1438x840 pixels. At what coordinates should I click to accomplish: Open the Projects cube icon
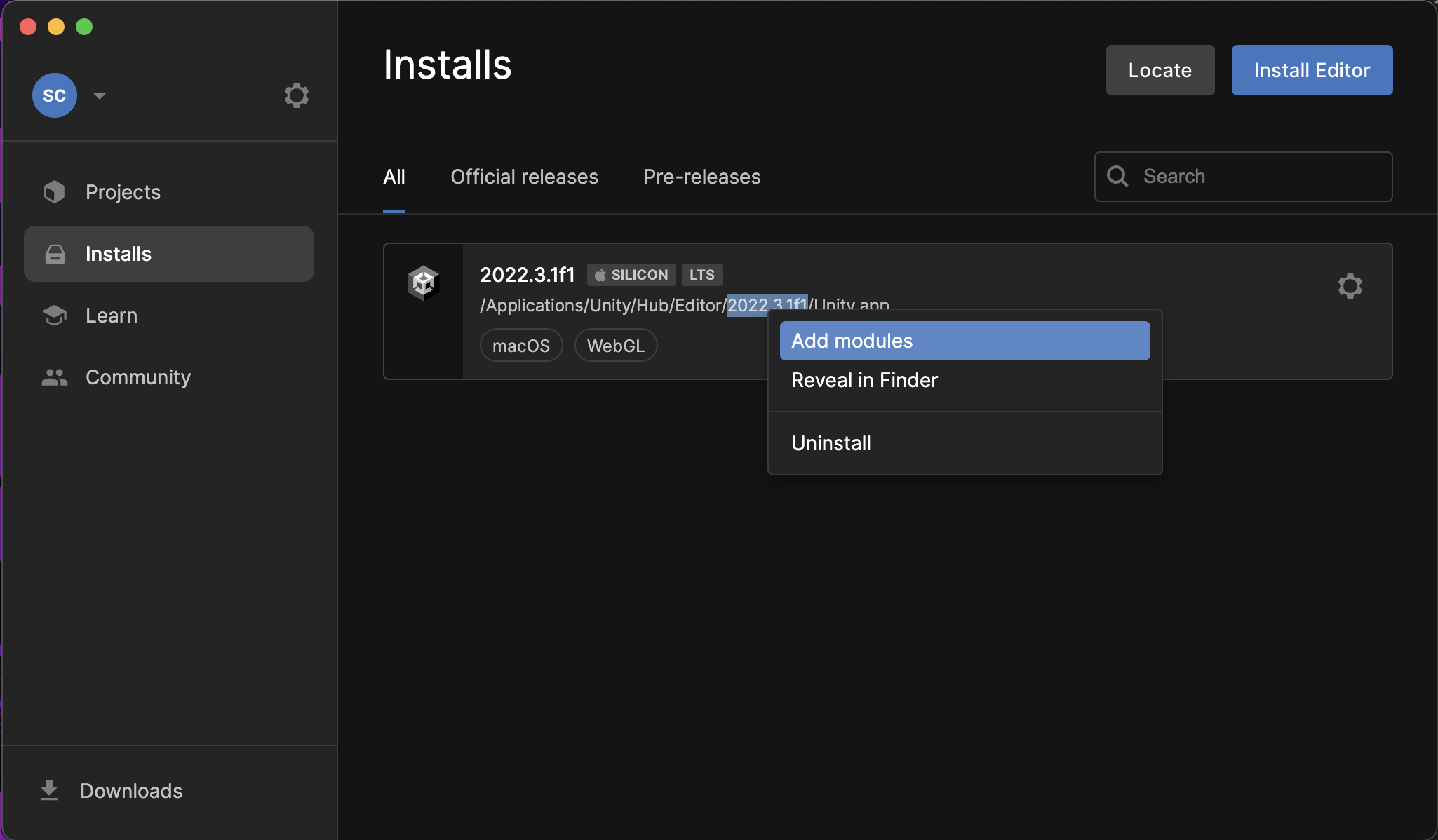[54, 192]
